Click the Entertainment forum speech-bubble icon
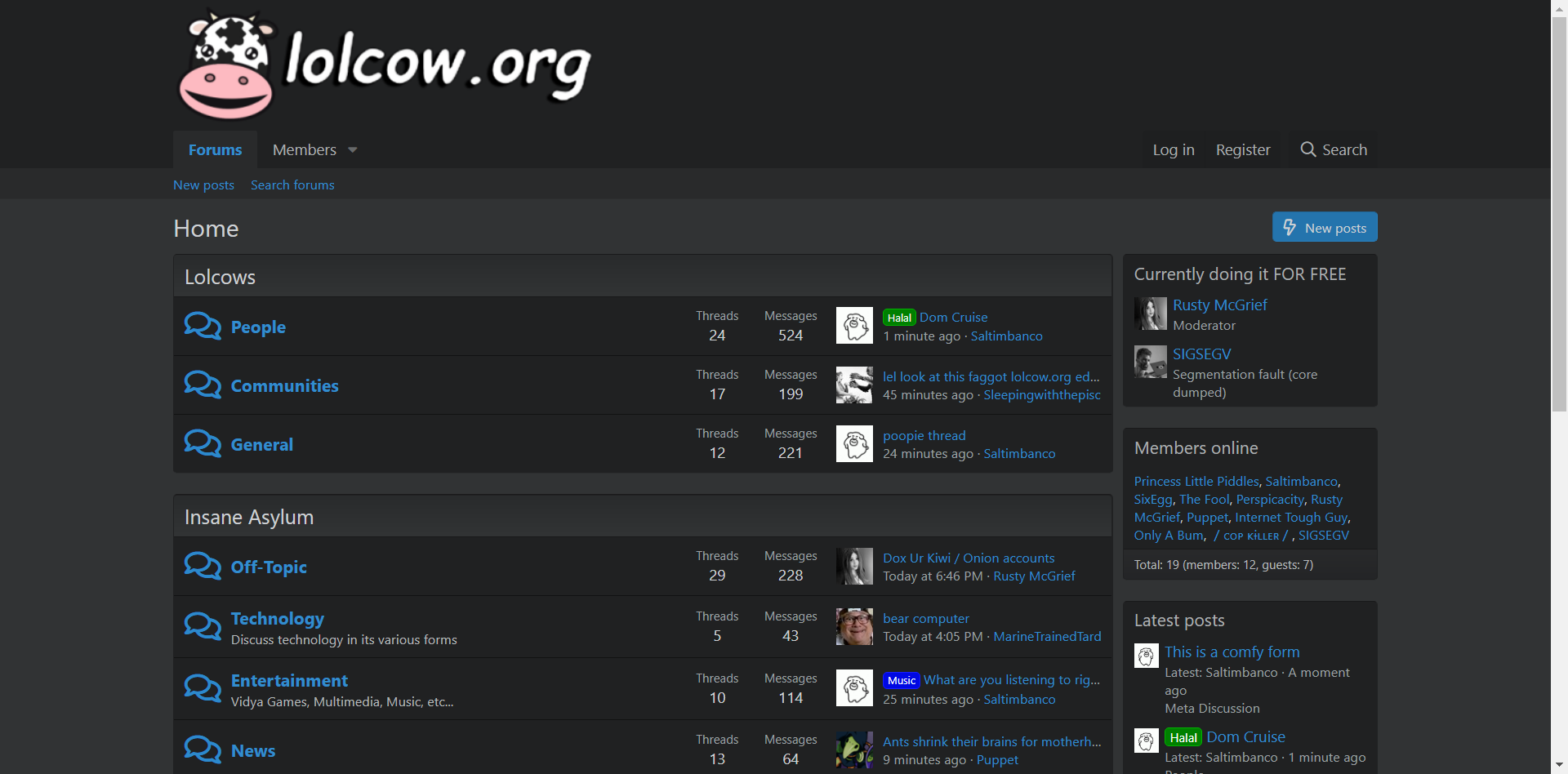Image resolution: width=1568 pixels, height=774 pixels. click(x=203, y=688)
